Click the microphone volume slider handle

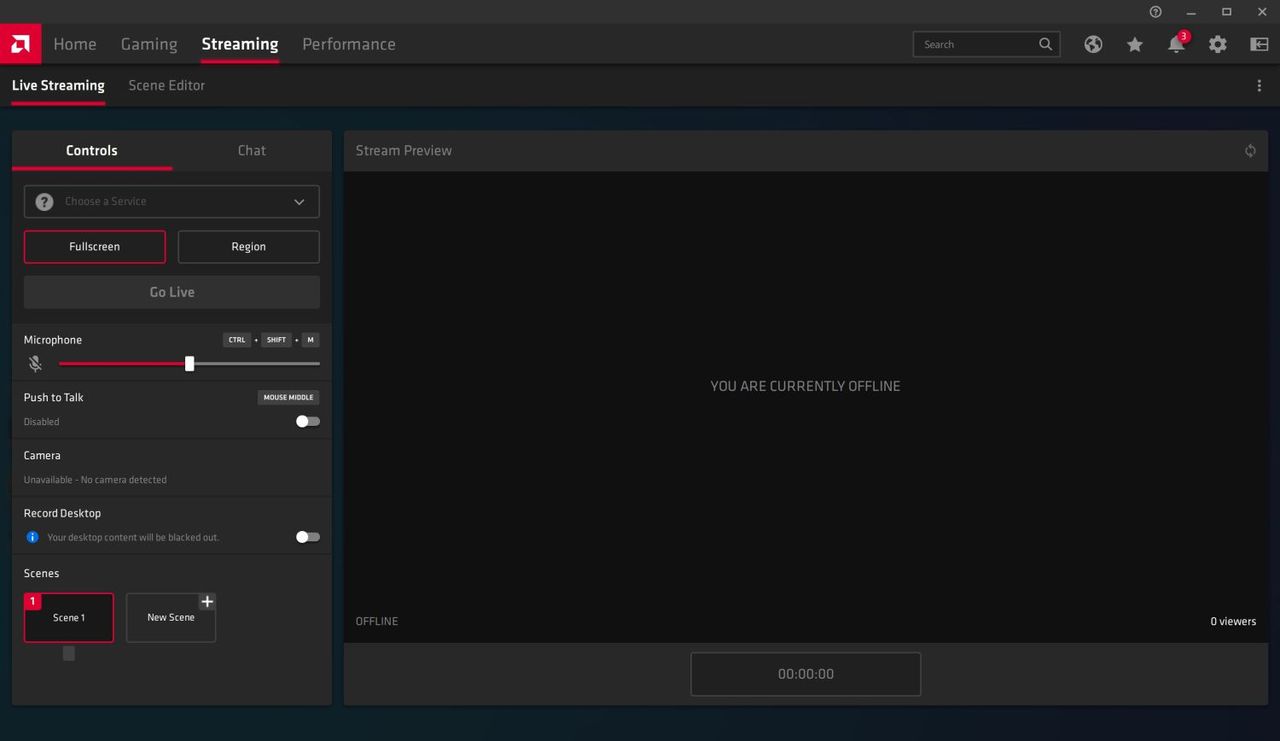(190, 364)
